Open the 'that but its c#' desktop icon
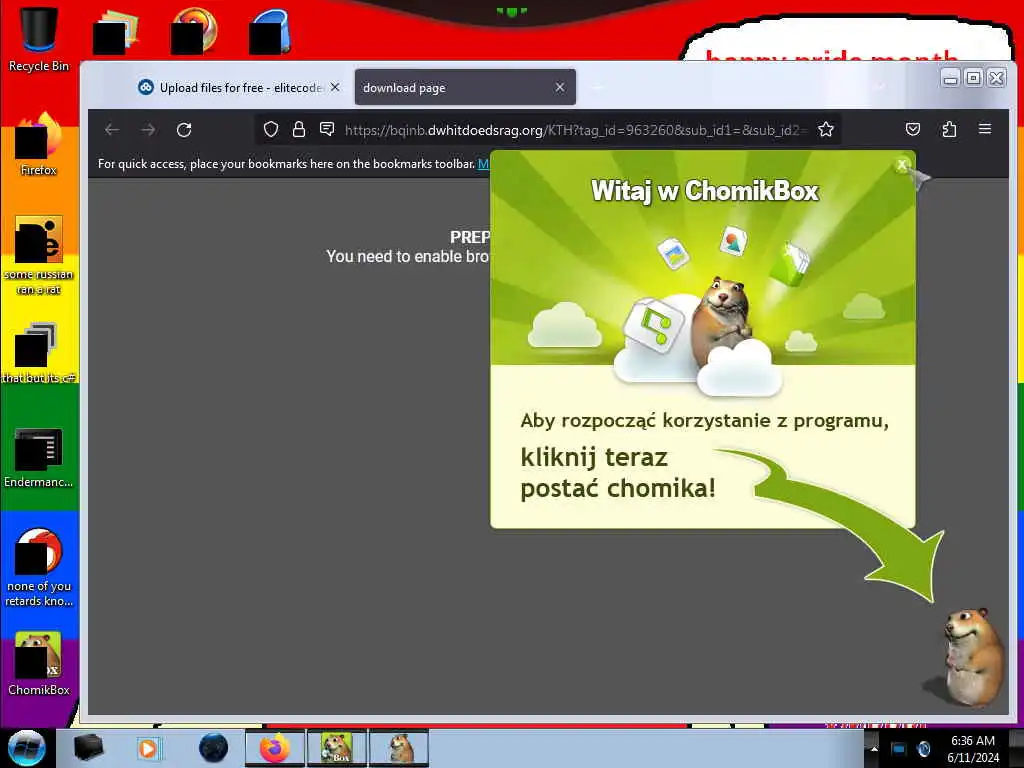 tap(39, 353)
